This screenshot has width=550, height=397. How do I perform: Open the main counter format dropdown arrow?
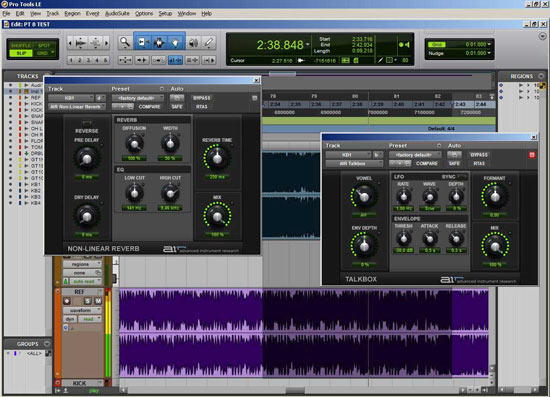(x=308, y=44)
